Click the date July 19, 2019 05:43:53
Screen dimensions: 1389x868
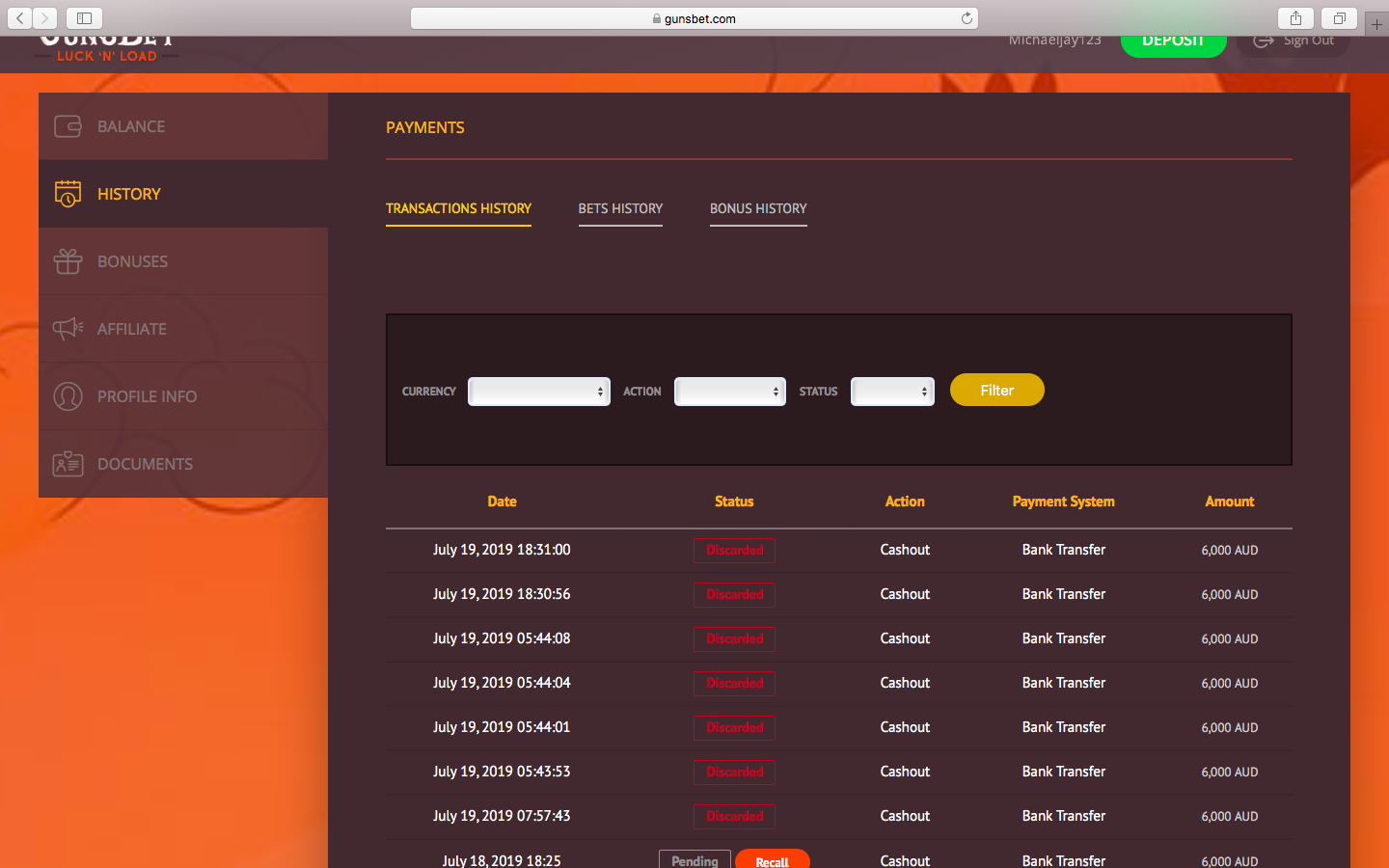pos(502,772)
